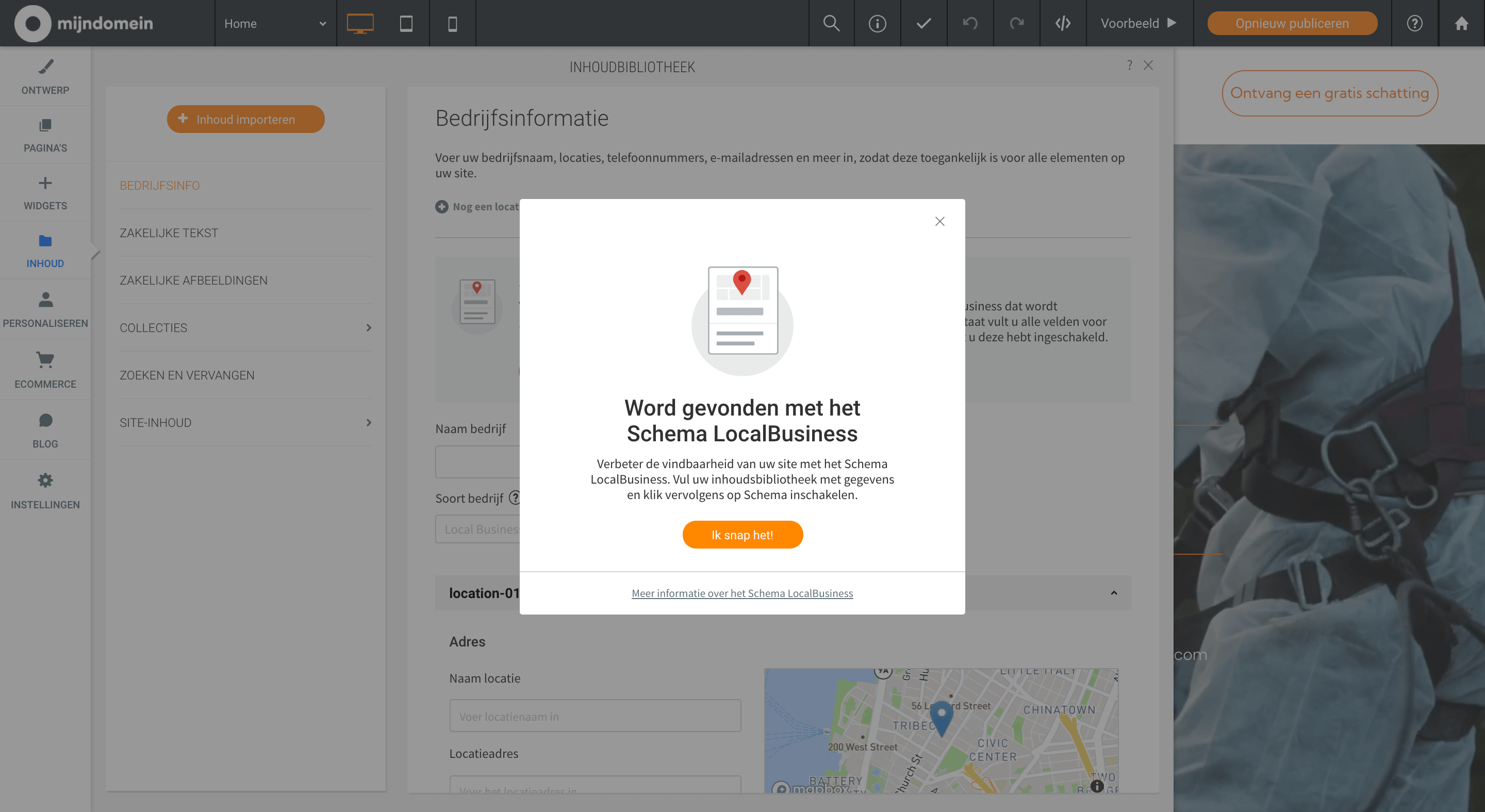Open help question mark in top bar
The width and height of the screenshot is (1485, 812).
coord(1414,23)
